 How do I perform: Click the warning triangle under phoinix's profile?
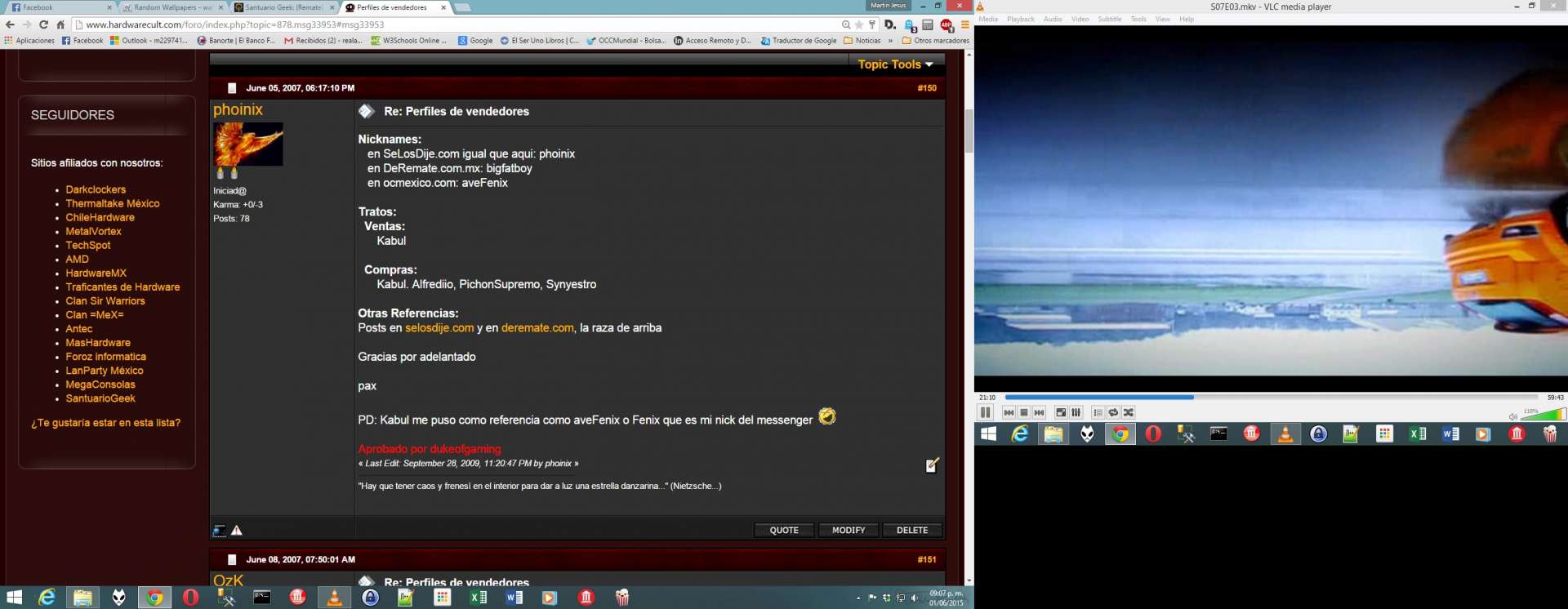coord(237,531)
